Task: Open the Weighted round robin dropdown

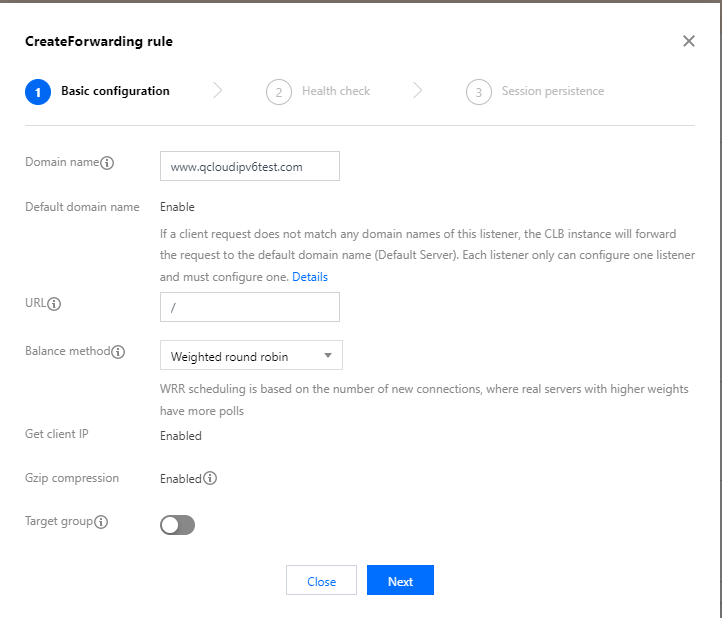Action: click(250, 356)
